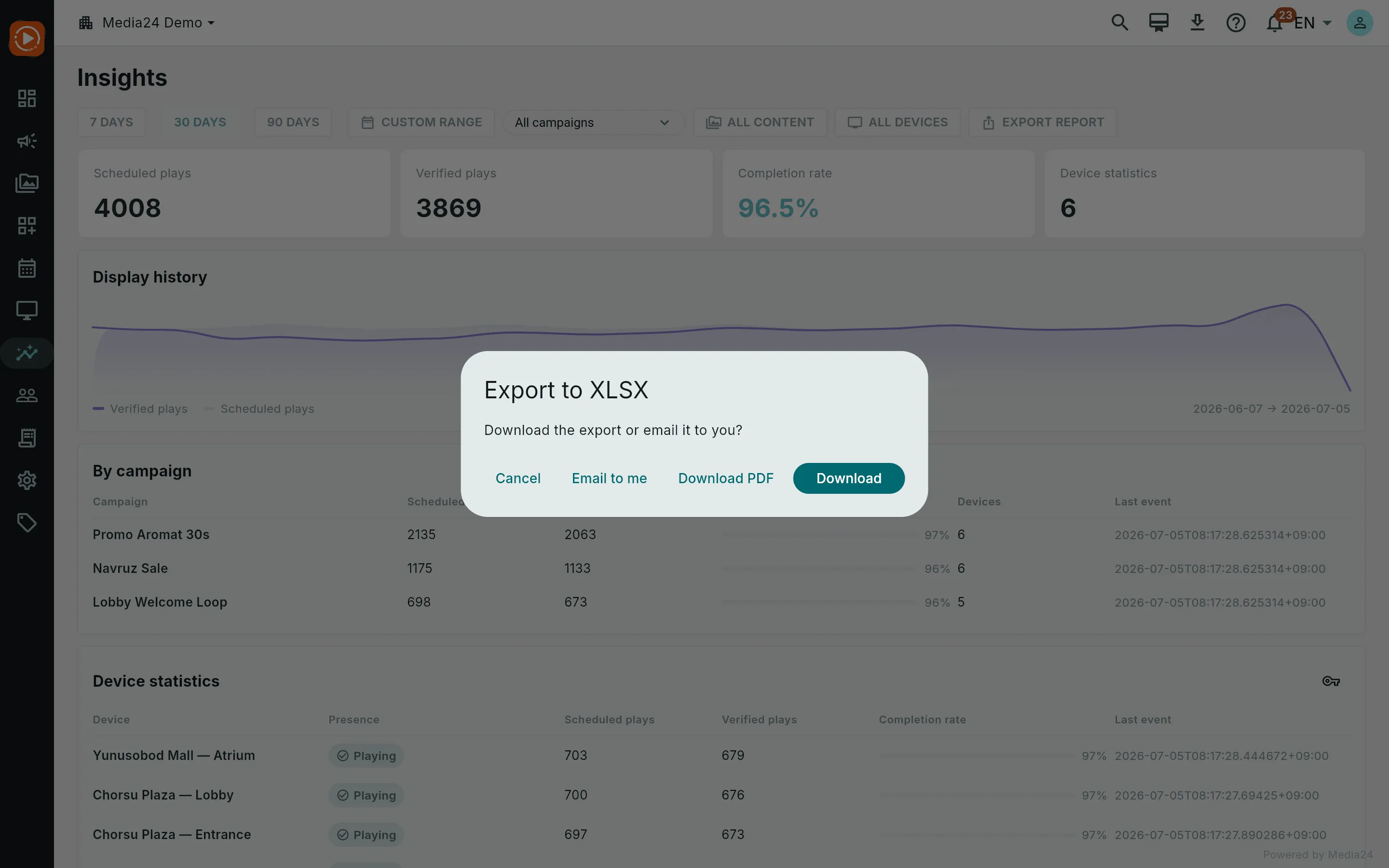The height and width of the screenshot is (868, 1389).
Task: Open notifications bell with 23 badge
Action: point(1275,23)
